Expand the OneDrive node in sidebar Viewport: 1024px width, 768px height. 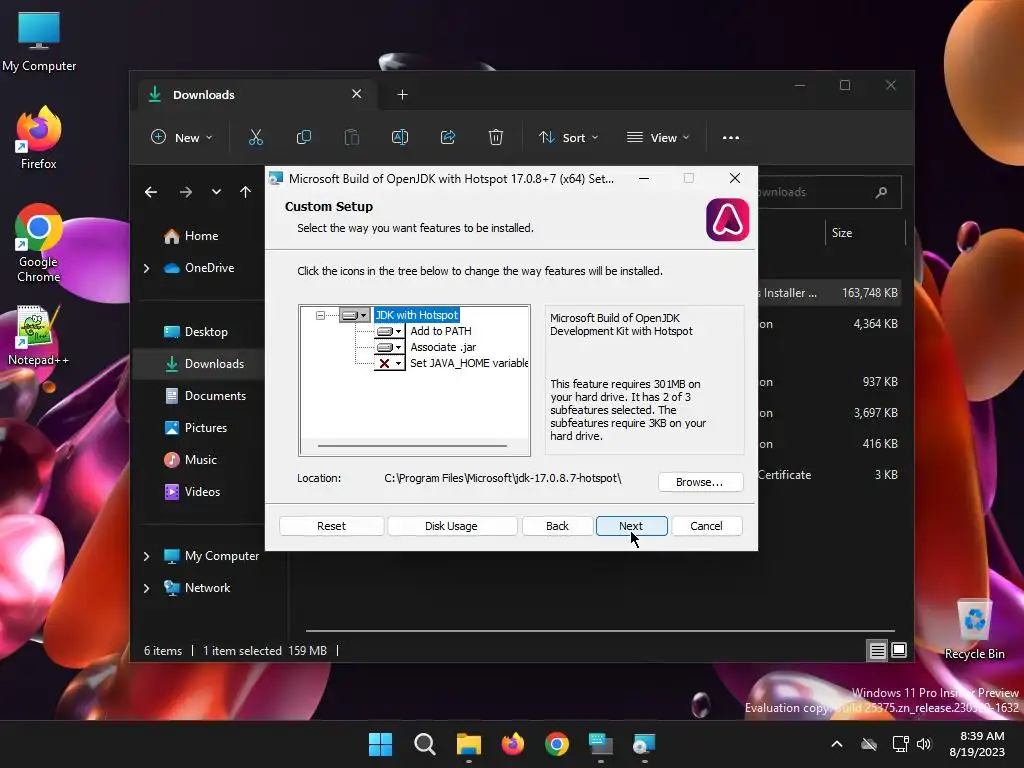click(x=146, y=268)
